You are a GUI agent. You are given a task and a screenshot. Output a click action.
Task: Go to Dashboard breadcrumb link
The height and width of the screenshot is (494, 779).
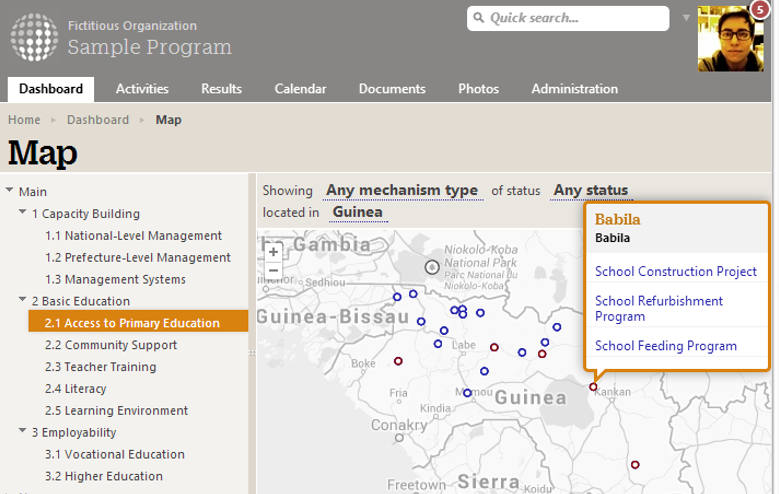pyautogui.click(x=98, y=120)
